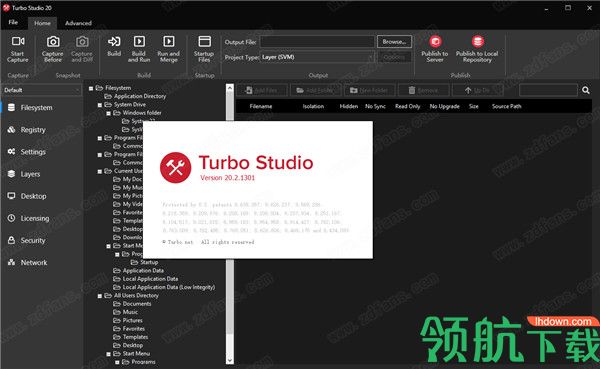Click the Isolation column header

(313, 106)
